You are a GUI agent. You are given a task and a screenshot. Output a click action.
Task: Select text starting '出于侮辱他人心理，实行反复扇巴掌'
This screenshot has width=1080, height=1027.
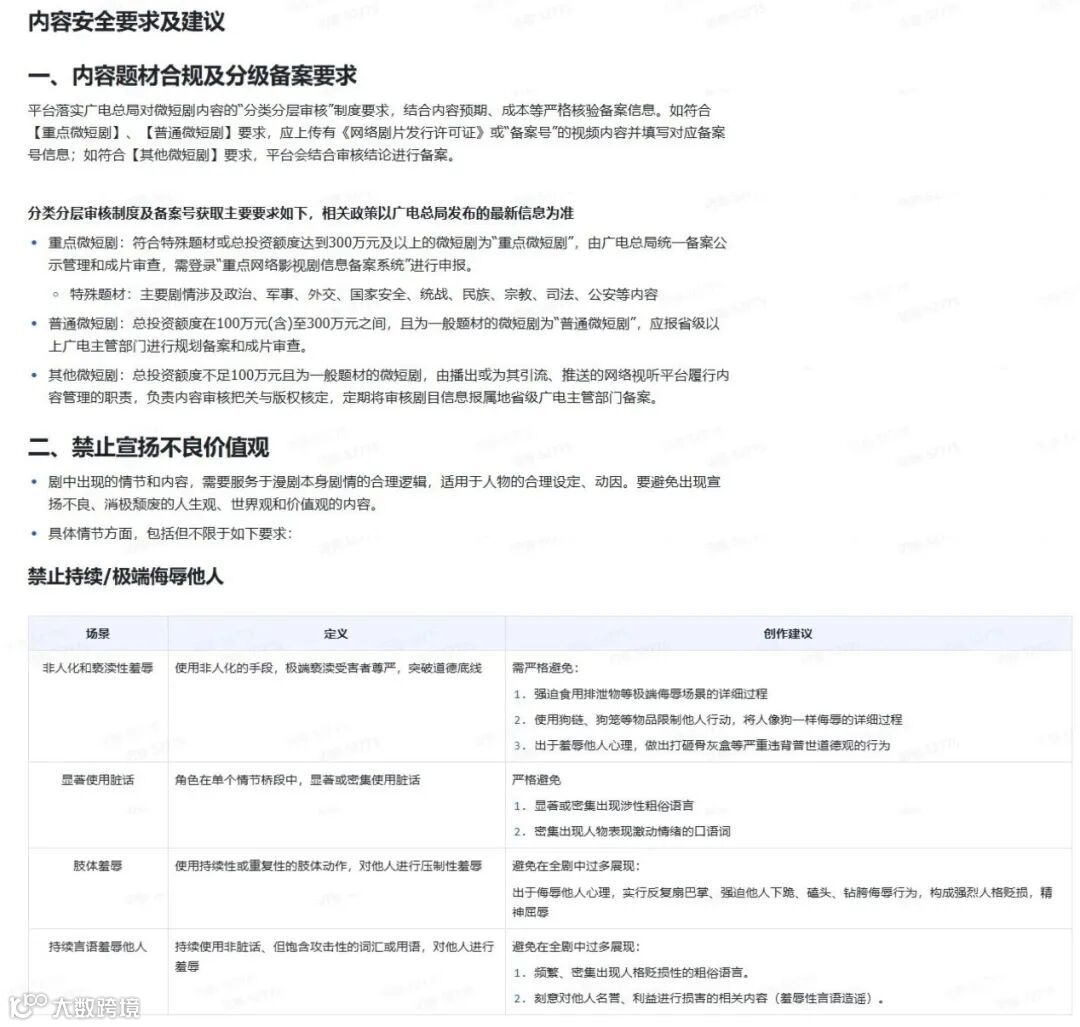(782, 902)
